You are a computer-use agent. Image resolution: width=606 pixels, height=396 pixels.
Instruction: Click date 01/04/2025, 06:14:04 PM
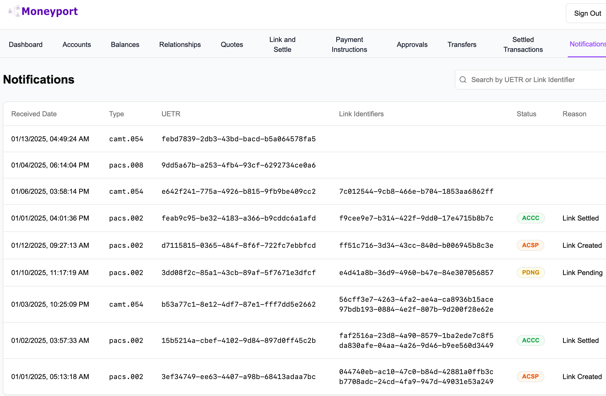coord(50,165)
